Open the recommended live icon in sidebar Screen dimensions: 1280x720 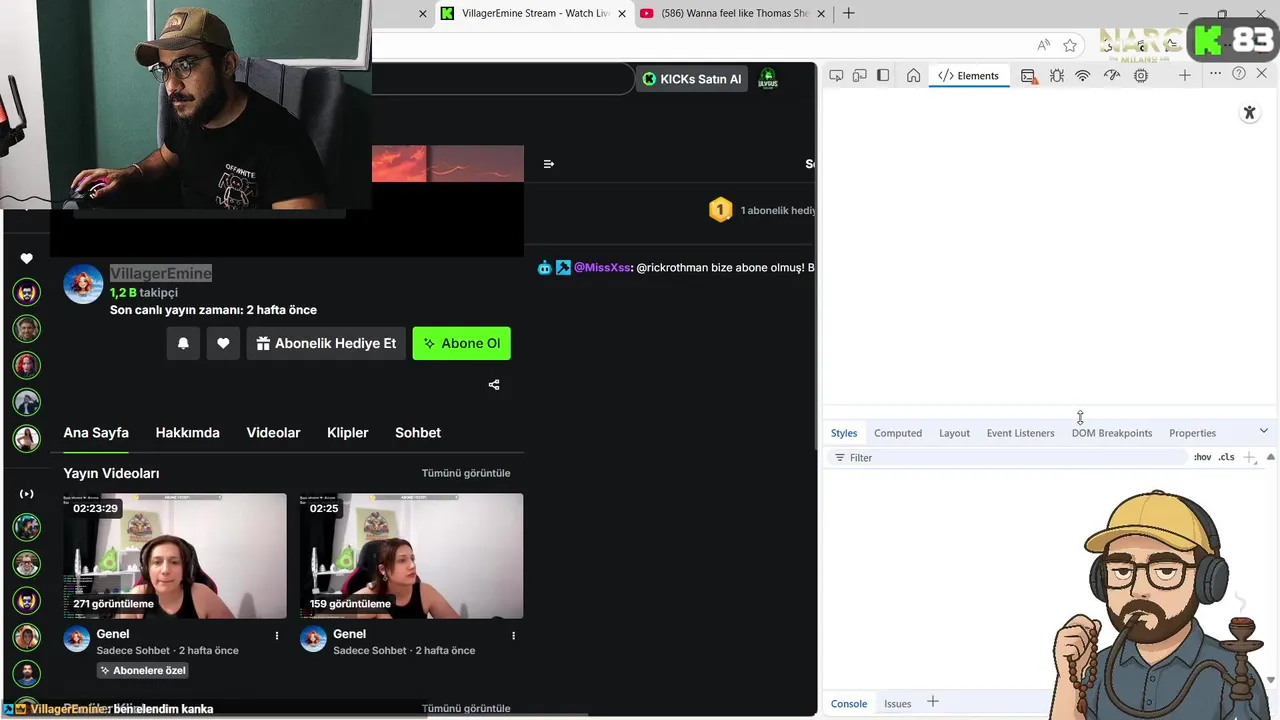pos(27,494)
